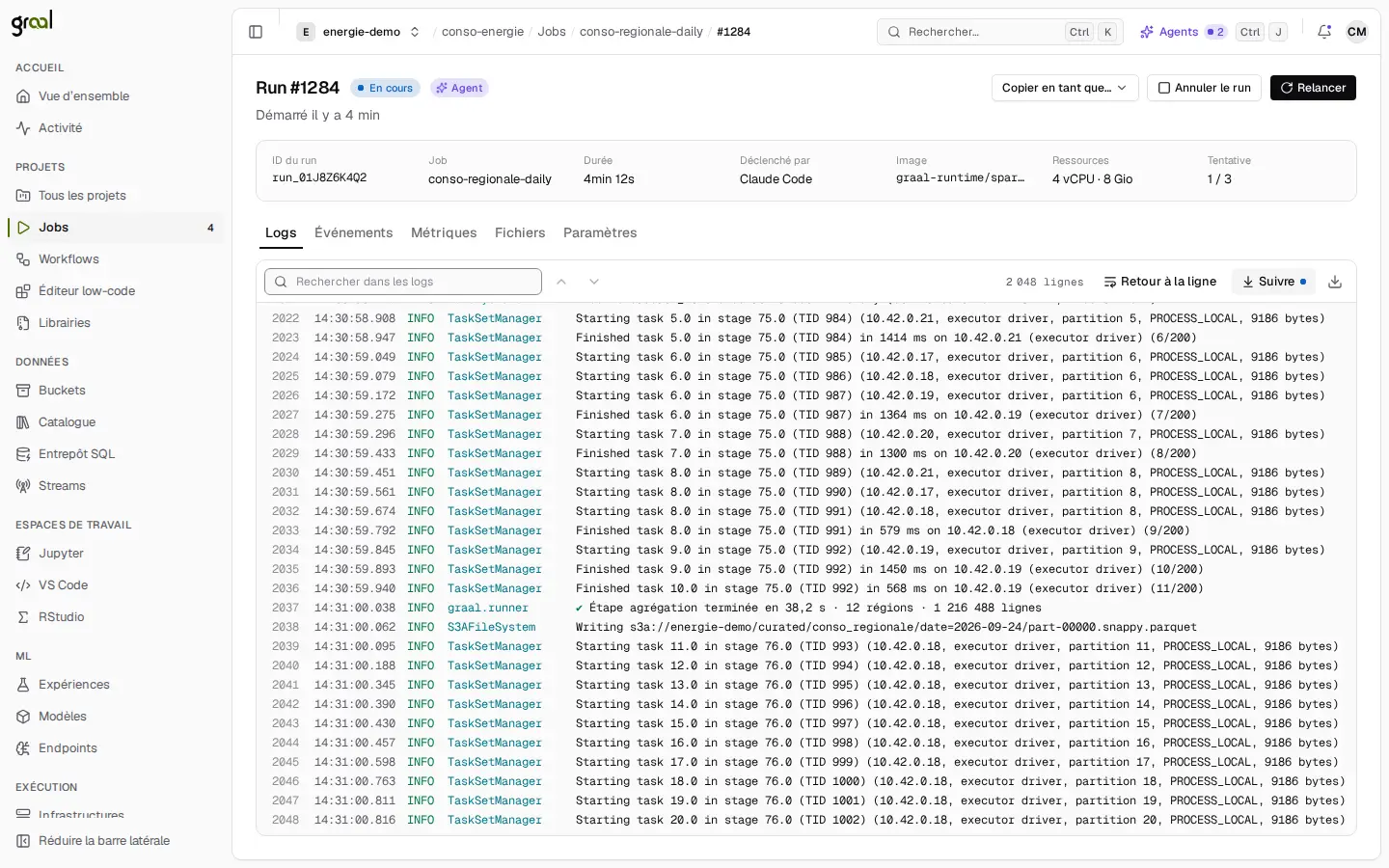1389x868 pixels.
Task: Open Expériences ML page
Action: [116, 685]
